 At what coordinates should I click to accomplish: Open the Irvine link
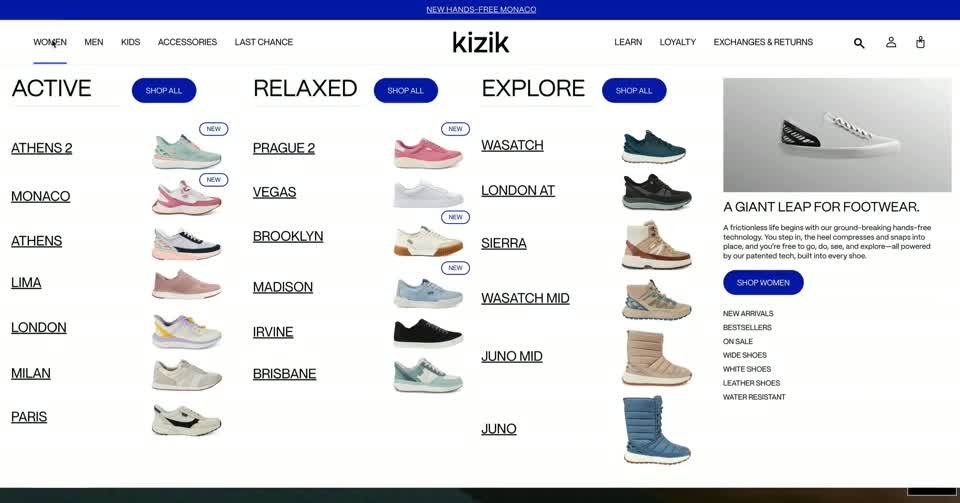coord(273,332)
